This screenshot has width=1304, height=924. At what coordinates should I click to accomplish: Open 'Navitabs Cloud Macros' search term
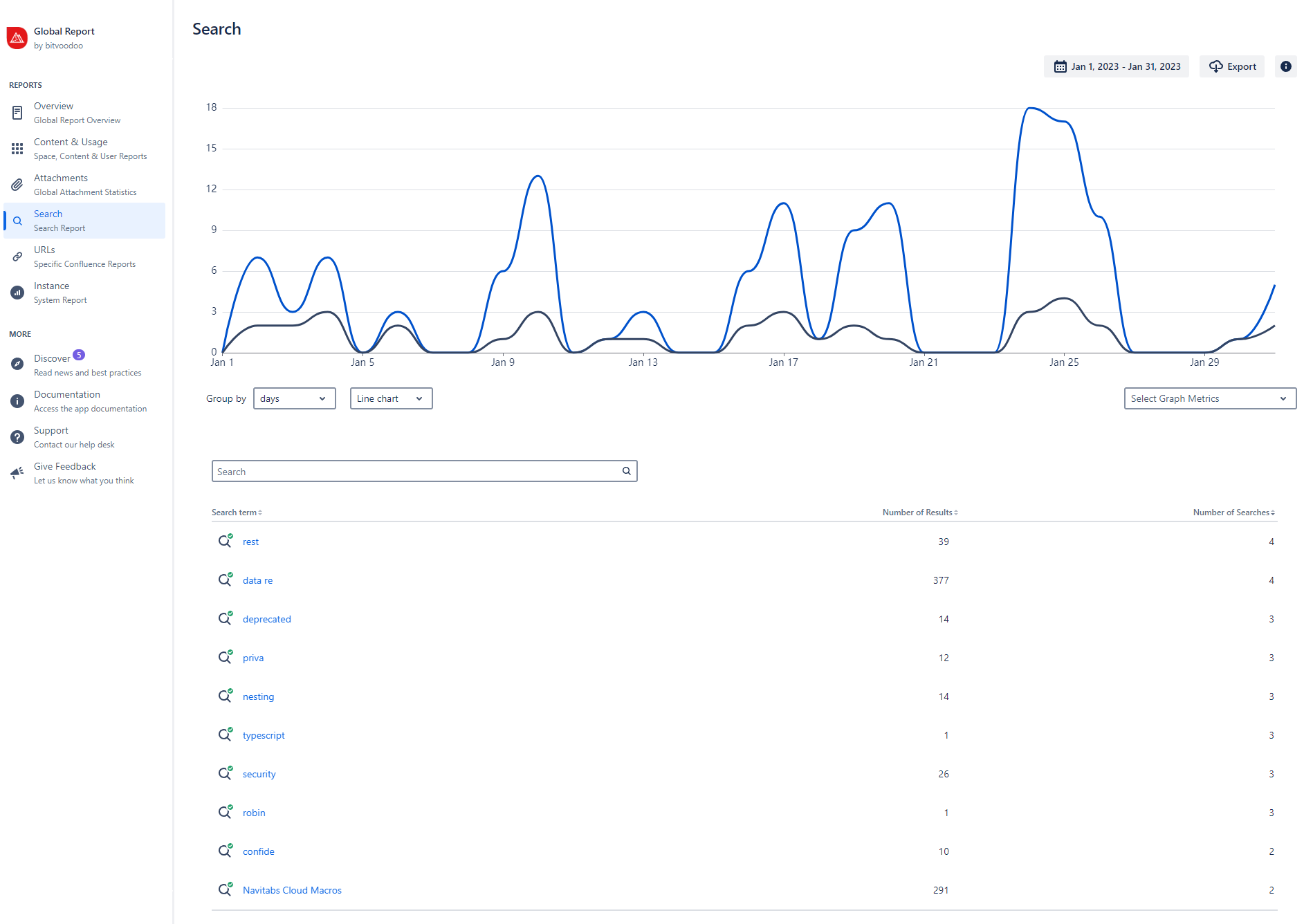pyautogui.click(x=292, y=890)
